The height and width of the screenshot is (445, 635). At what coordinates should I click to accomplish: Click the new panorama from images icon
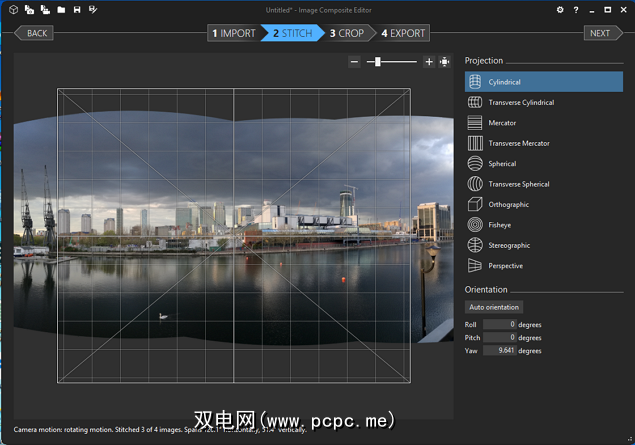tap(29, 10)
